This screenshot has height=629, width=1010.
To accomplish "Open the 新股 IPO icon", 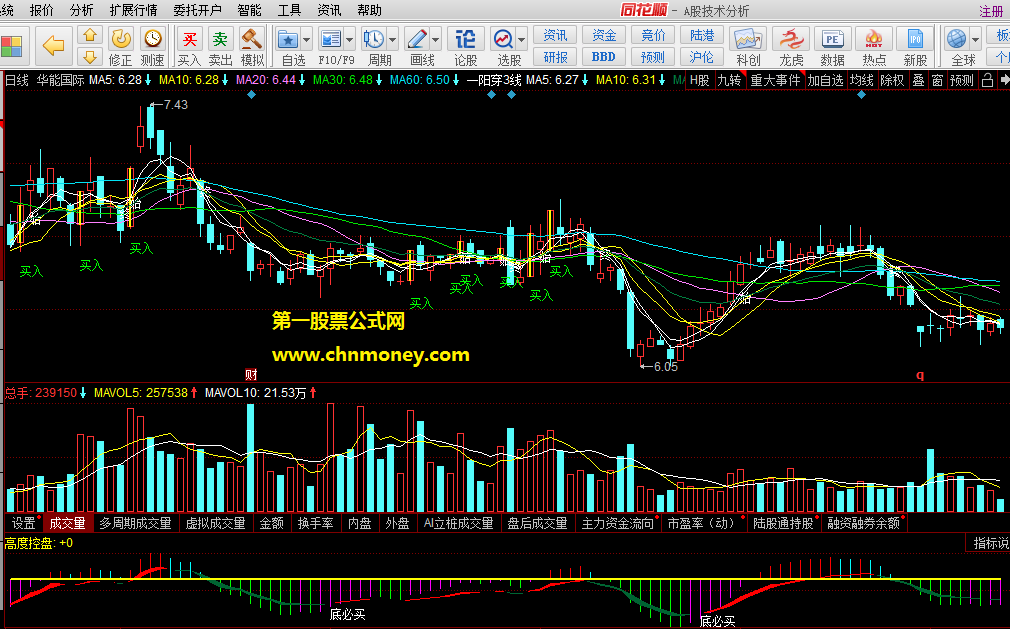I will click(x=915, y=39).
